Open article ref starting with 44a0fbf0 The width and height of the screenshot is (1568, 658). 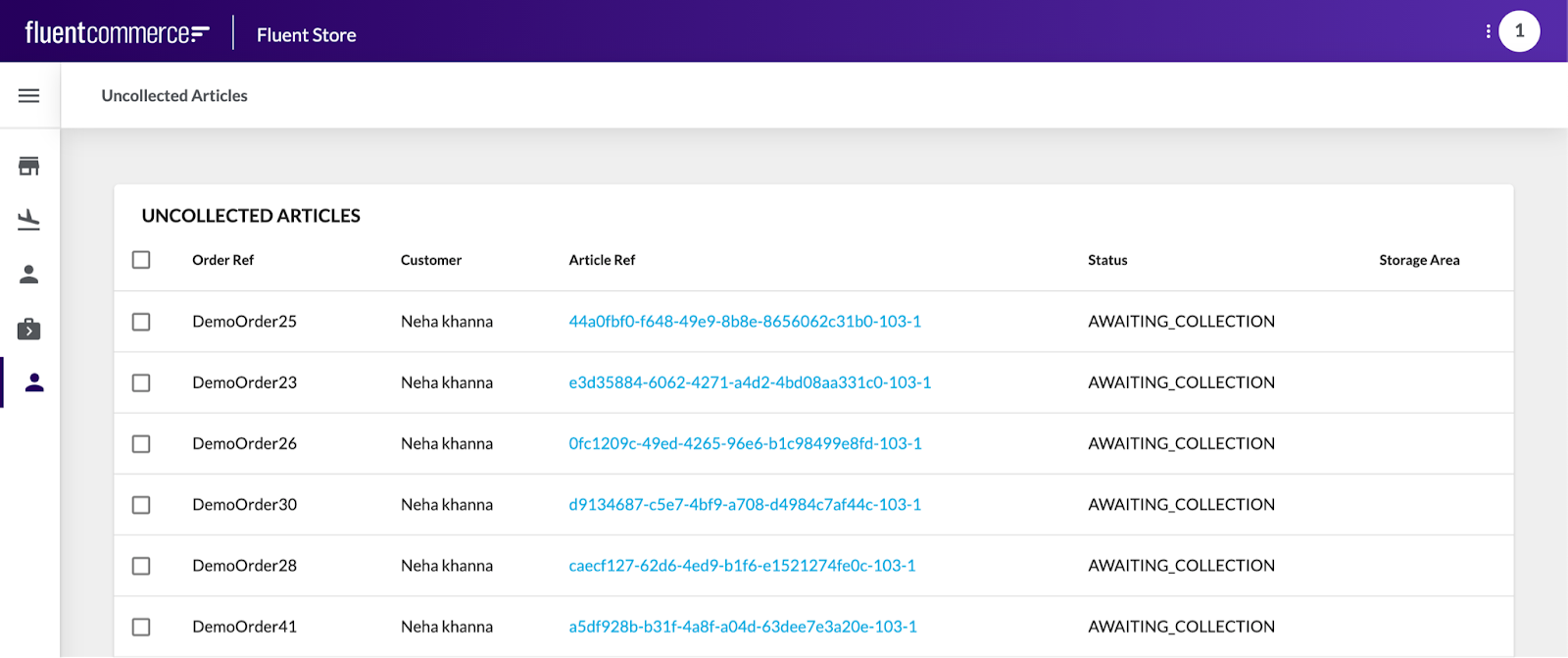745,322
